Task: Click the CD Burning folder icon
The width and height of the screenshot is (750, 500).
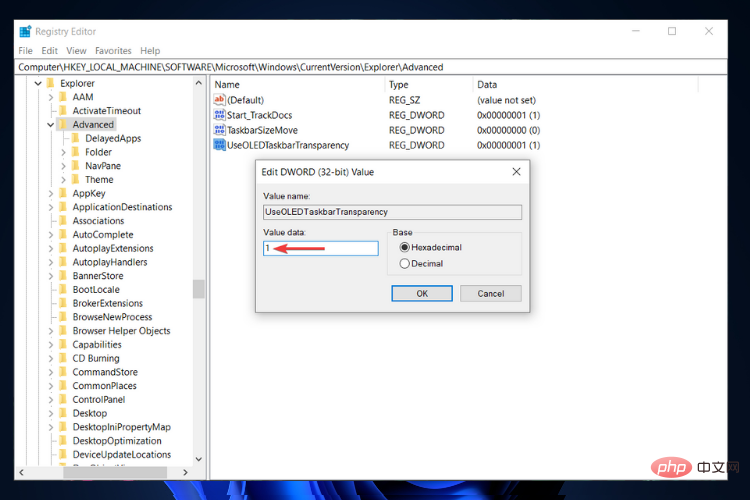Action: pyautogui.click(x=63, y=358)
